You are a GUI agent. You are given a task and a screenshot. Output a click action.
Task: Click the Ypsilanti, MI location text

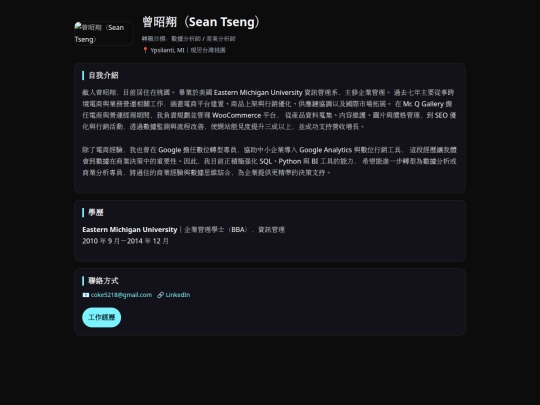pyautogui.click(x=167, y=50)
